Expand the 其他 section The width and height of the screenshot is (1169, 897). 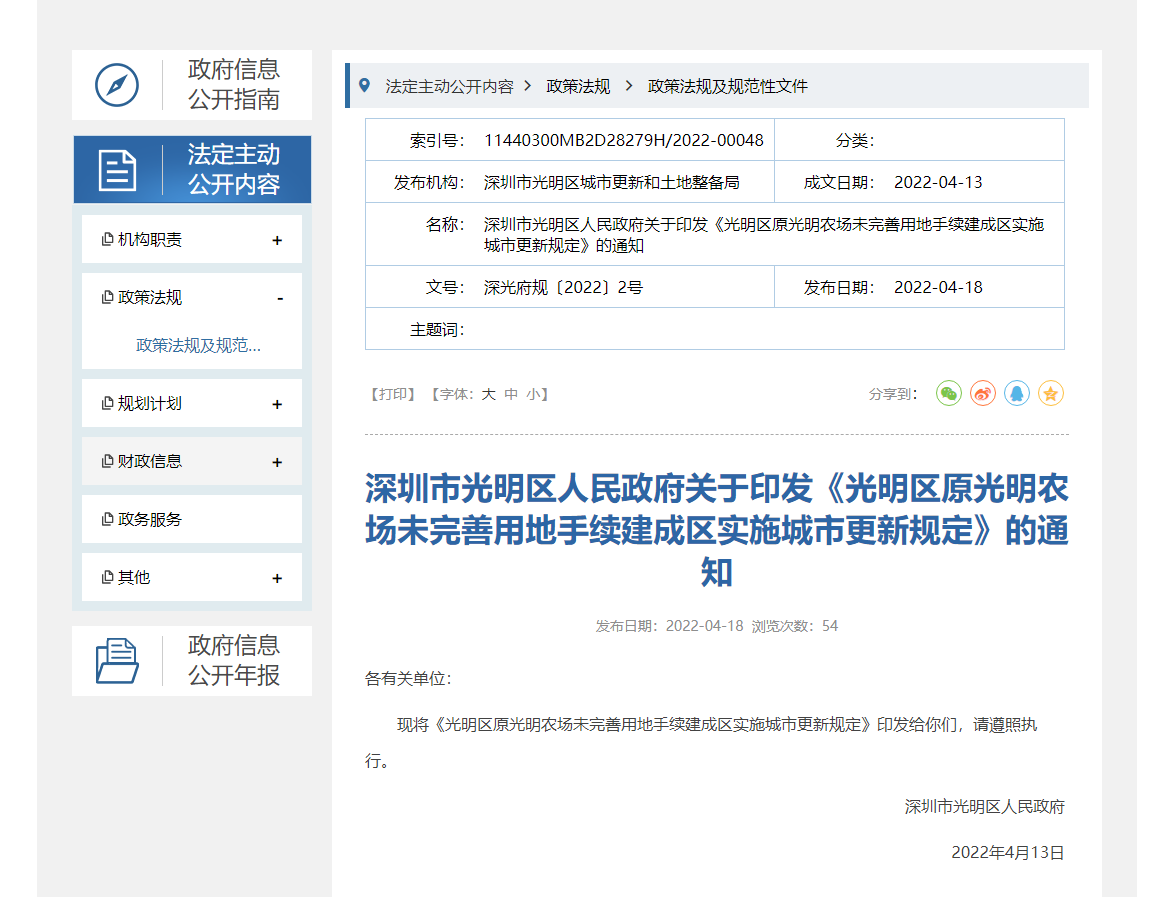point(277,579)
